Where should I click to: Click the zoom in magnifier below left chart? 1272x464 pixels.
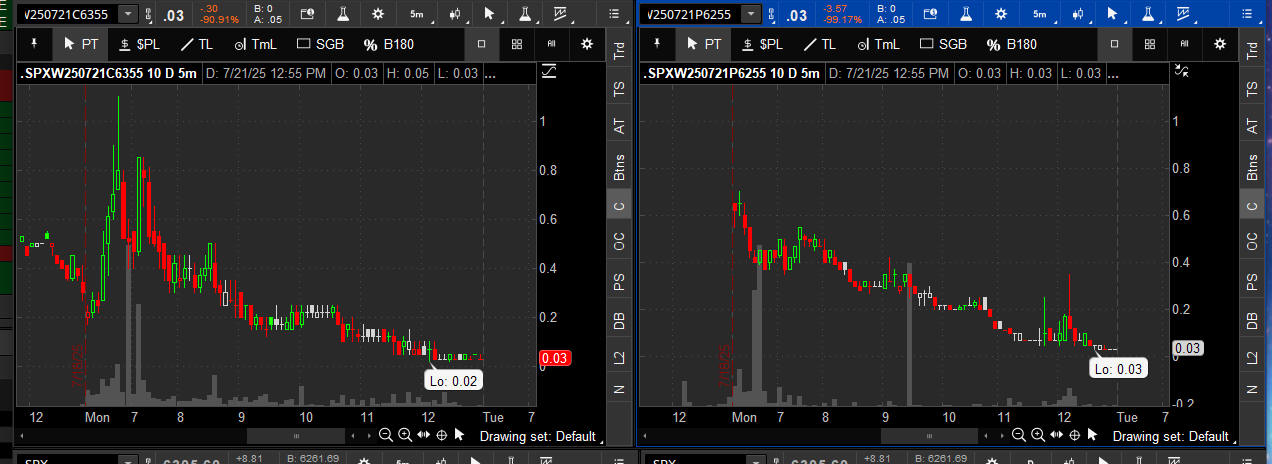pyautogui.click(x=405, y=435)
